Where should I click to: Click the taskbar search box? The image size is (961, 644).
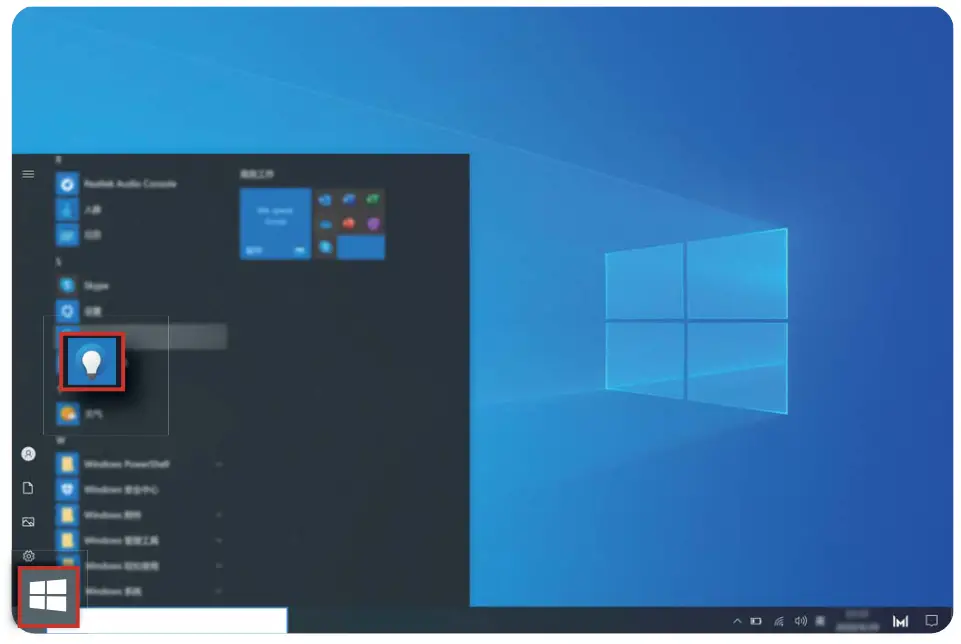click(x=183, y=620)
